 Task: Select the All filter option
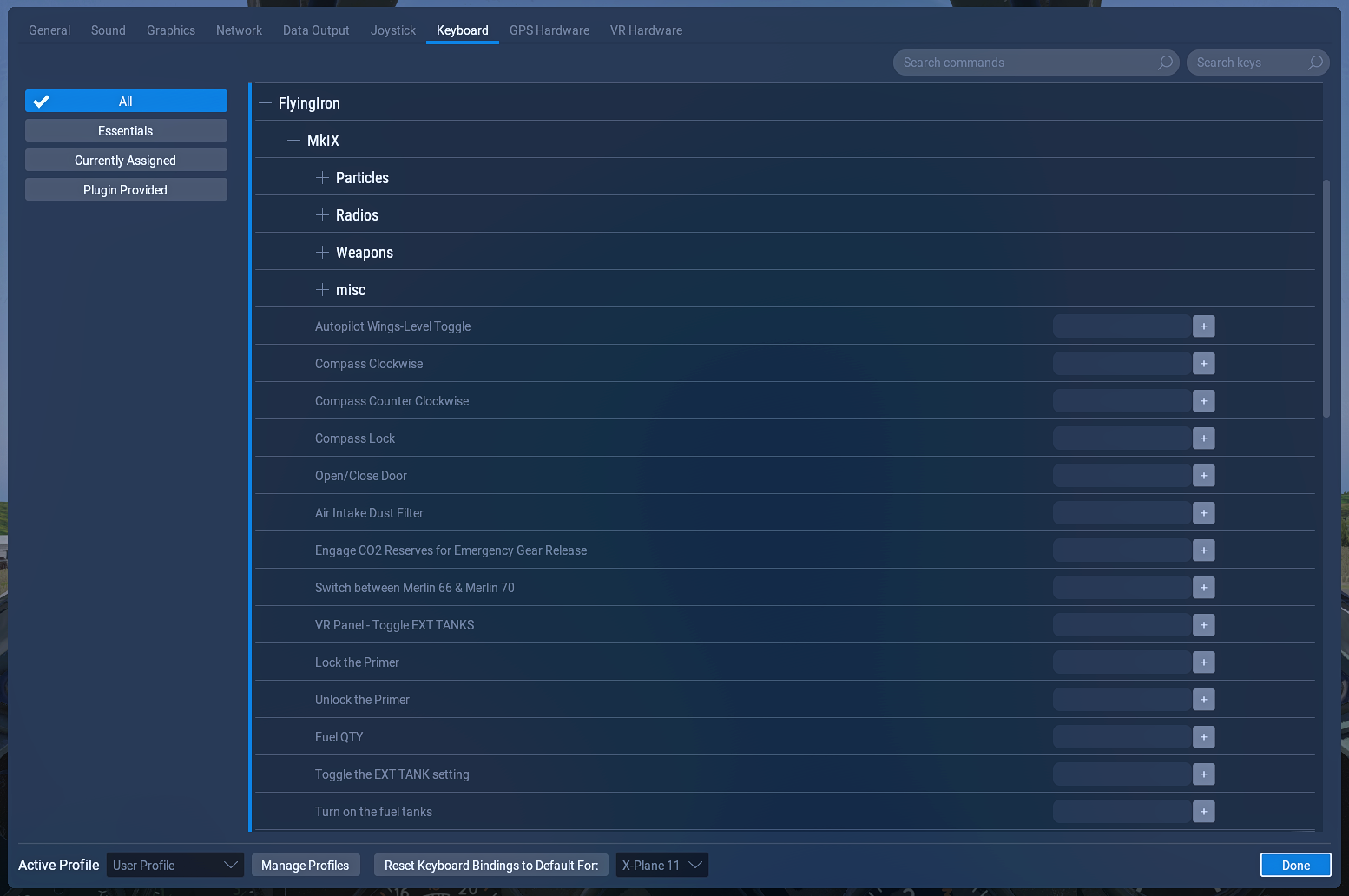[126, 102]
